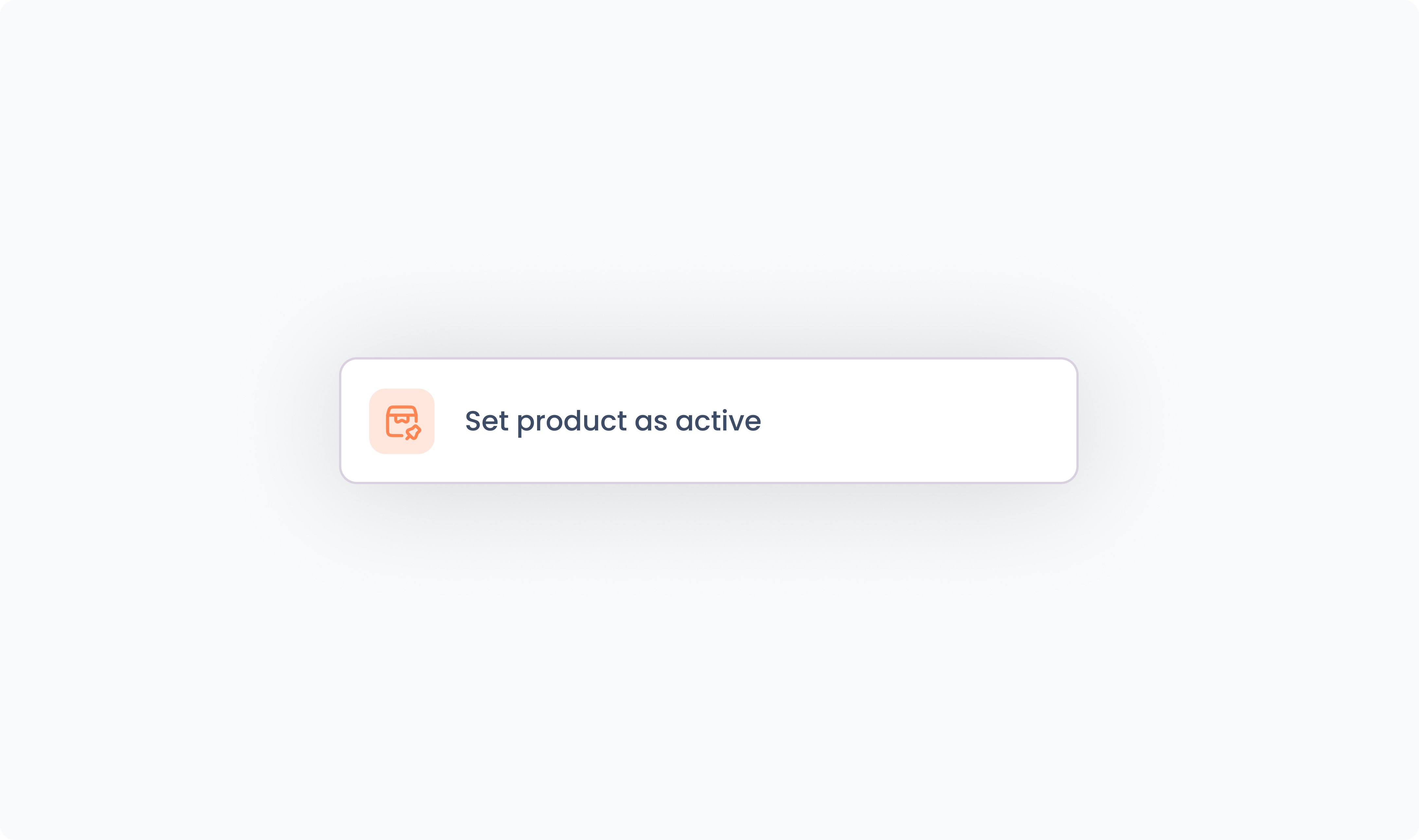Click the word 'active' in the card
The height and width of the screenshot is (840, 1419).
(x=719, y=421)
